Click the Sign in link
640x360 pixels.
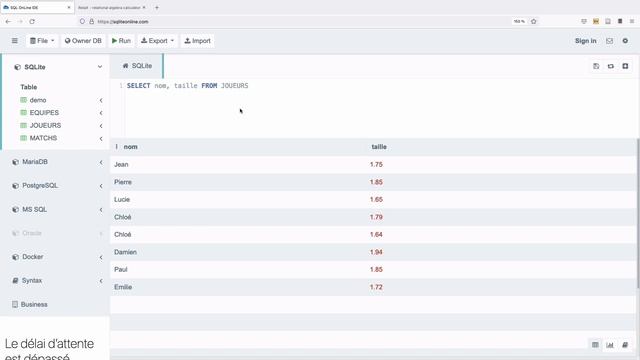pos(585,41)
